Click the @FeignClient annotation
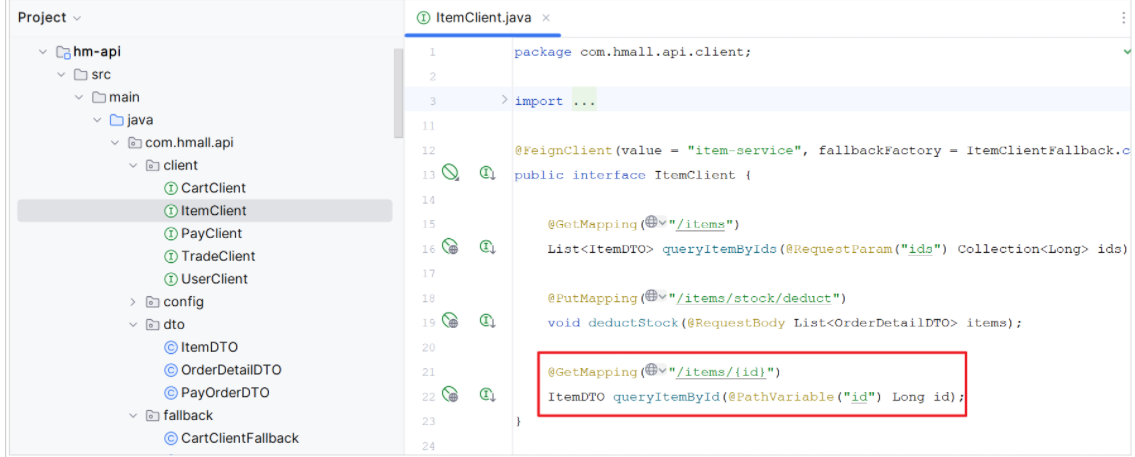The height and width of the screenshot is (457, 1135). [564, 151]
